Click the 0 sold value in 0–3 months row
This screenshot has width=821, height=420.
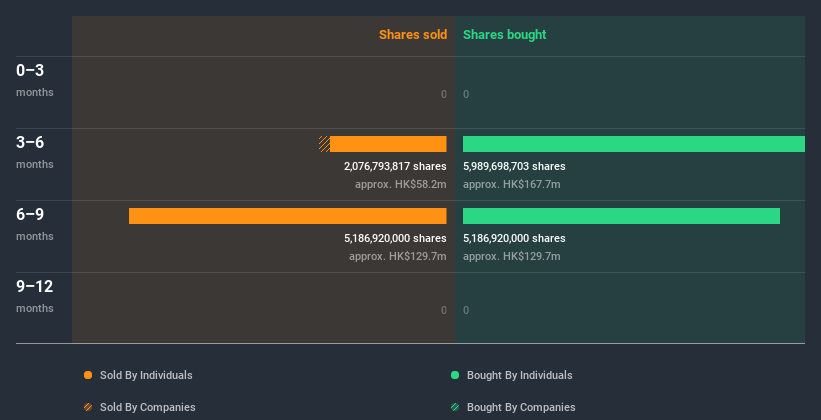click(x=444, y=94)
